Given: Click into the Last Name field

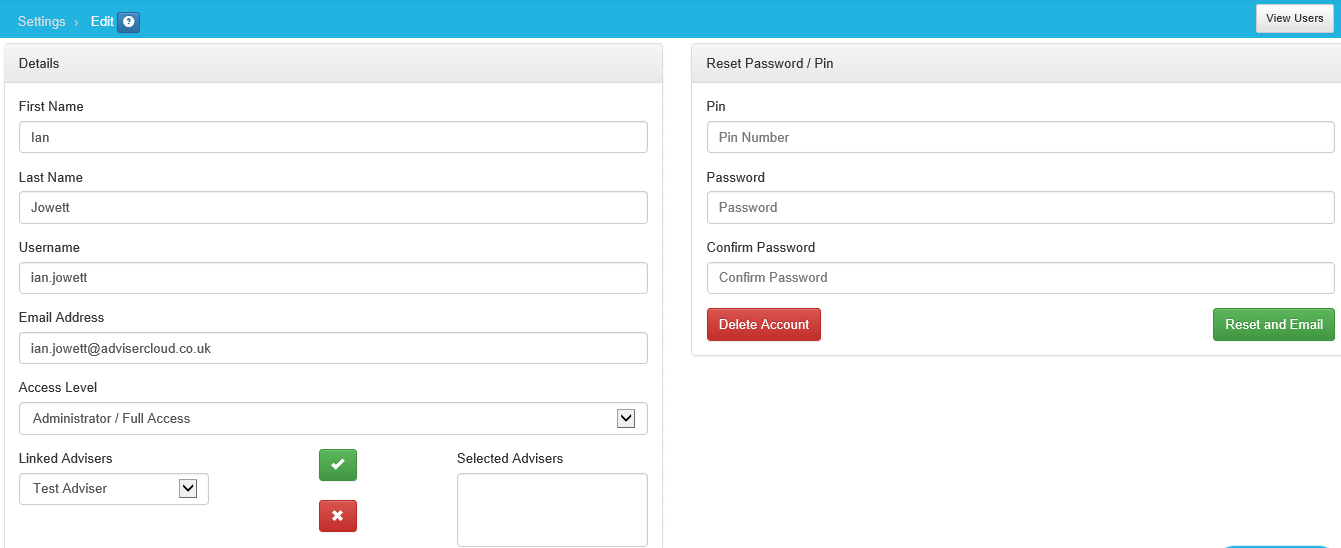Looking at the screenshot, I should pyautogui.click(x=333, y=208).
